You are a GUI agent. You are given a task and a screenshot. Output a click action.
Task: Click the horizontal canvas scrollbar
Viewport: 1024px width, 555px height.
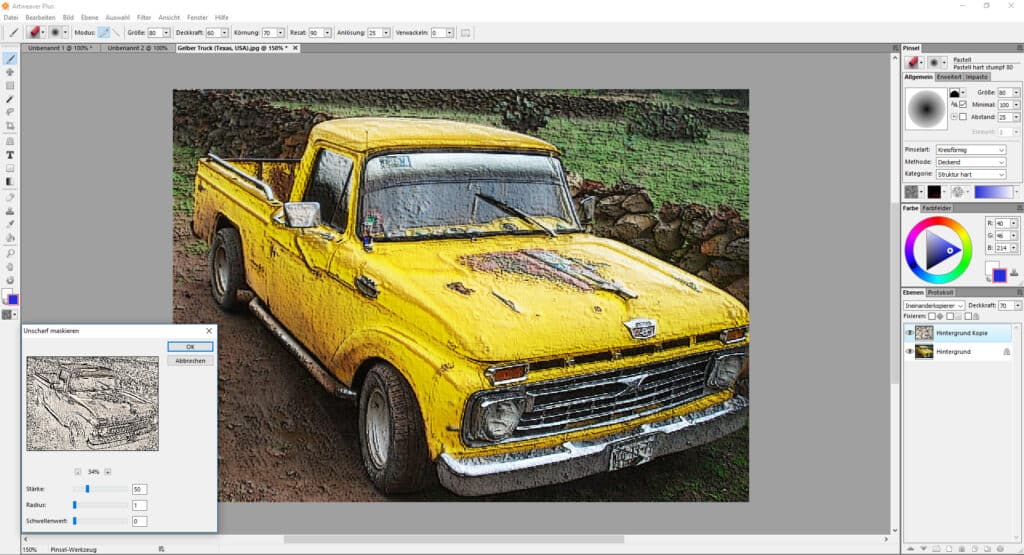454,539
